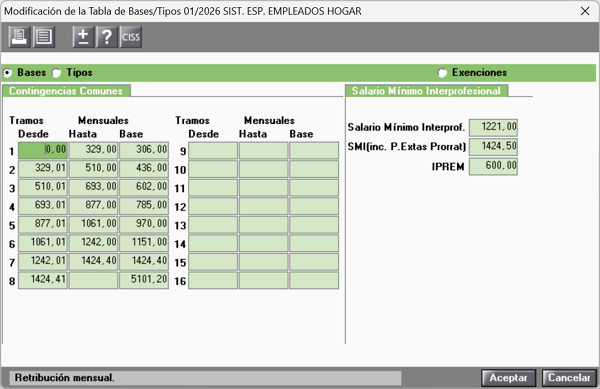Click the empty tramo 13 Desde field
Viewport: 600px width, 389px height.
coord(213,224)
